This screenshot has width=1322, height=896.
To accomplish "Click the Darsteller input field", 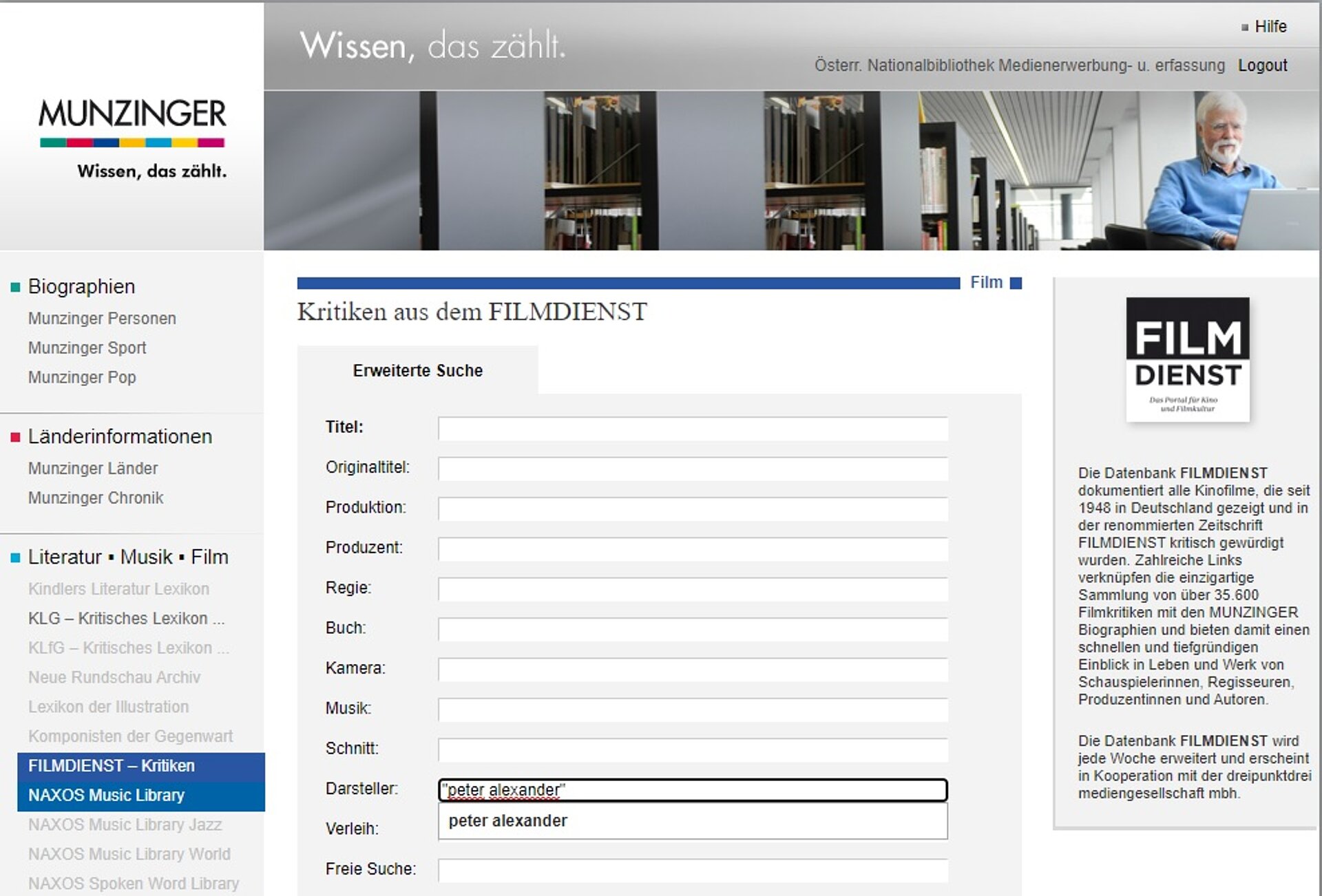I will pyautogui.click(x=693, y=790).
